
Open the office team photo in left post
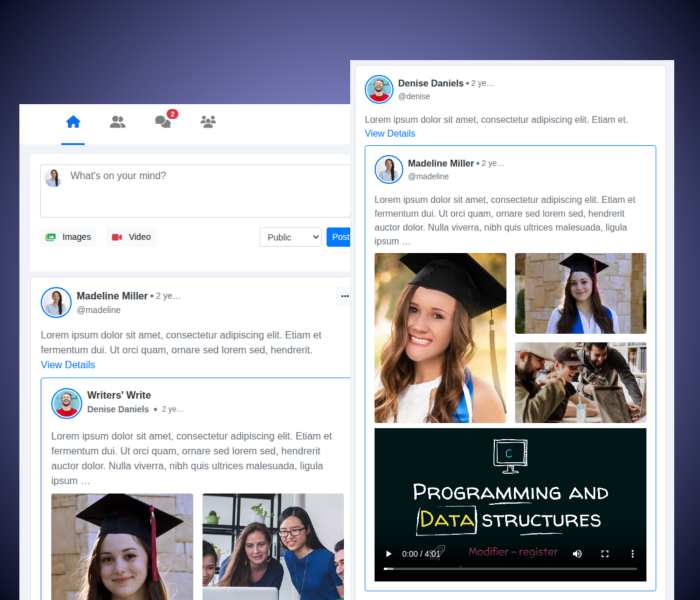click(x=273, y=546)
